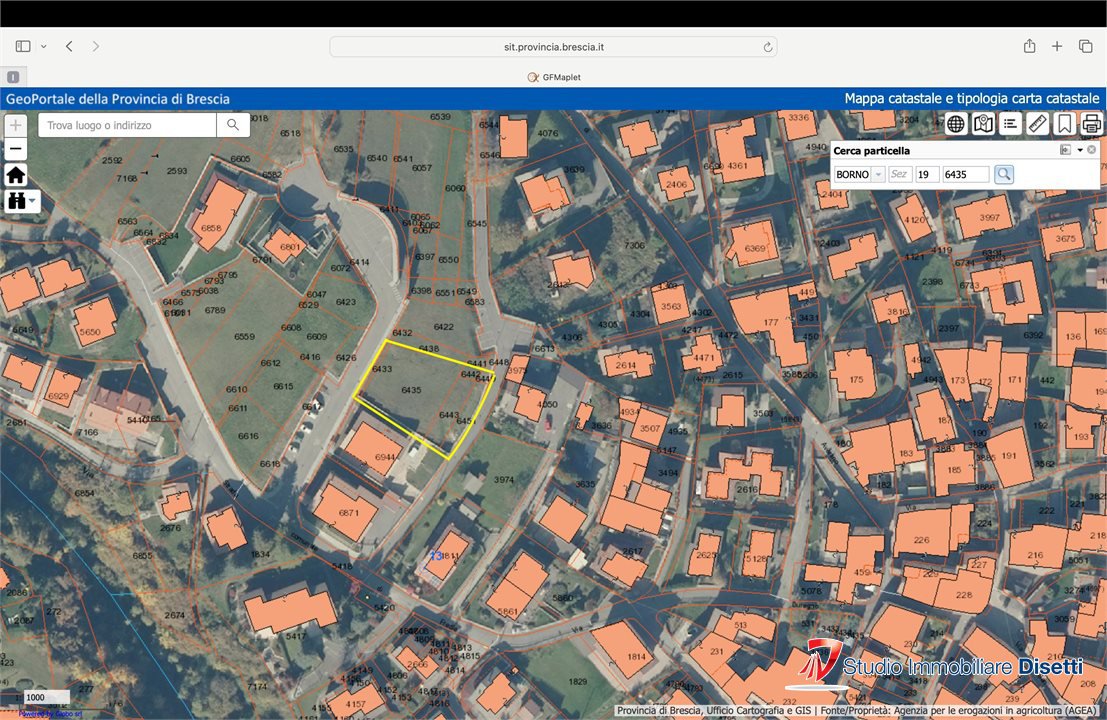Open Safari sidebar options chevron

(x=43, y=47)
